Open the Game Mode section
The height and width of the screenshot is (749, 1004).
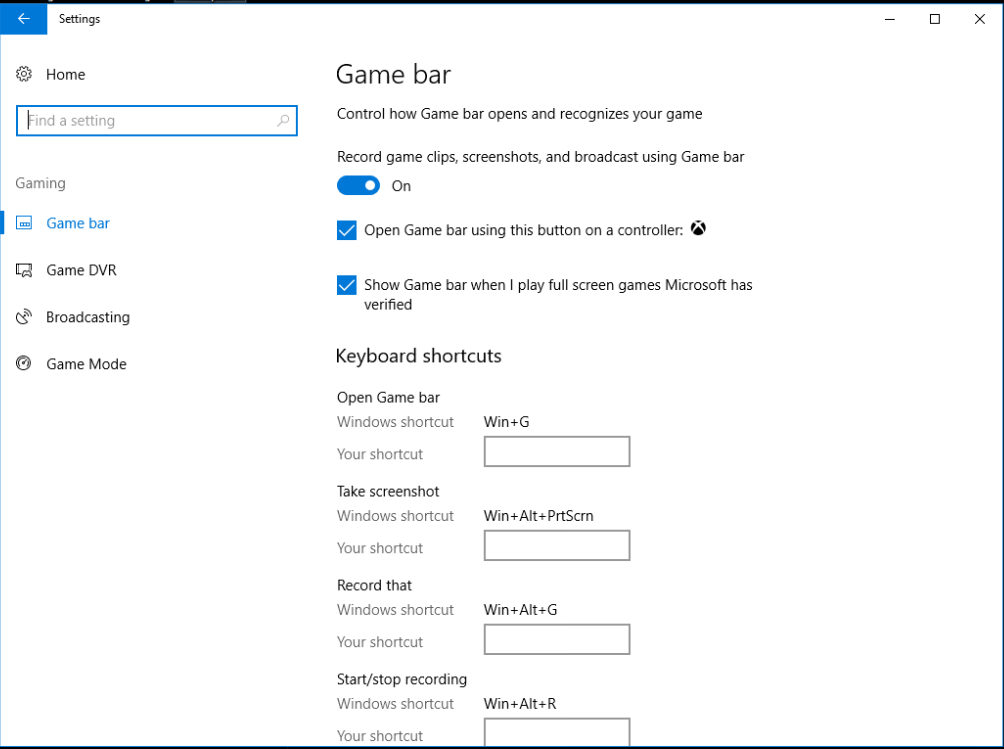[x=86, y=364]
